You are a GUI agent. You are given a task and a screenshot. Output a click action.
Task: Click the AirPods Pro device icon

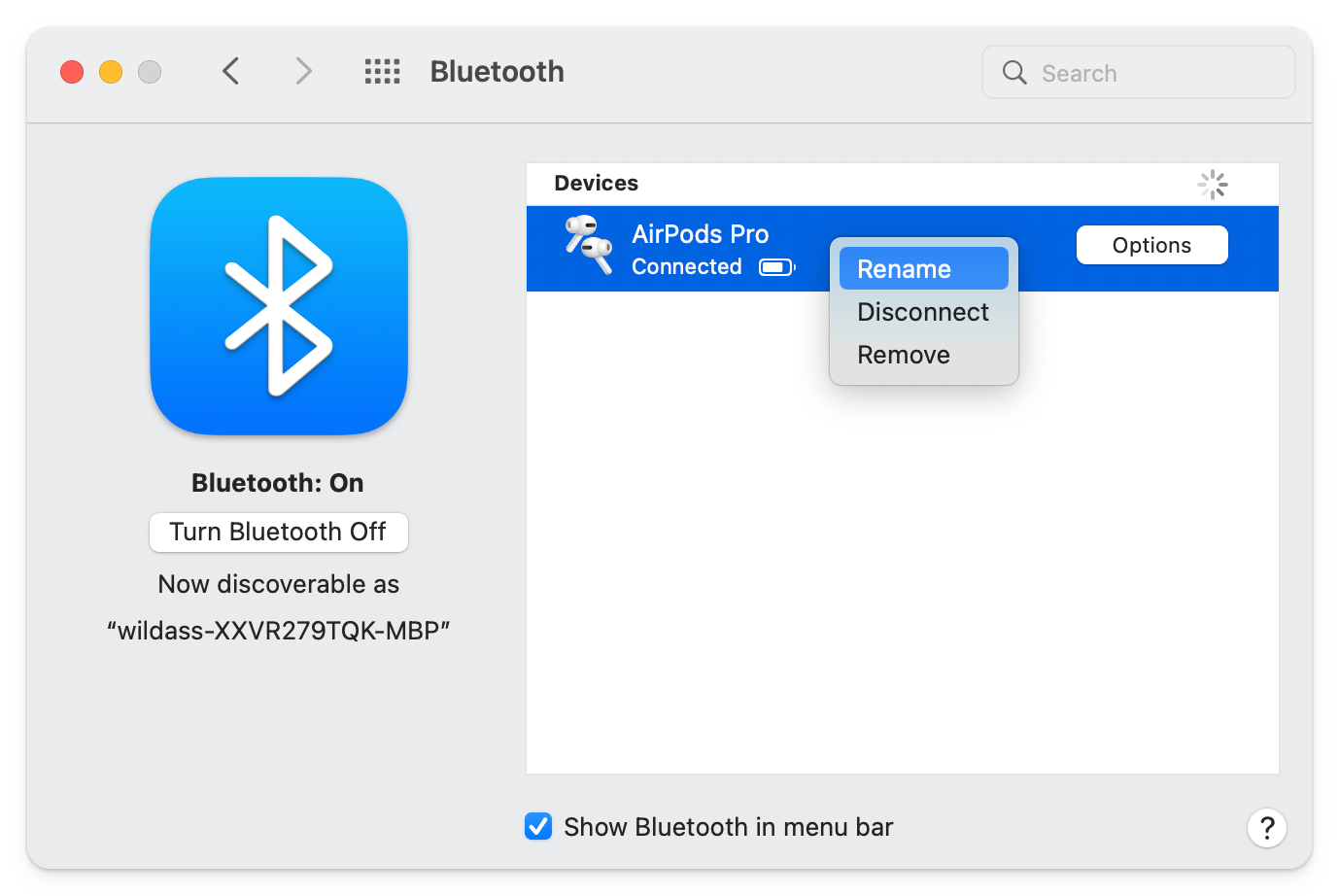(x=589, y=246)
